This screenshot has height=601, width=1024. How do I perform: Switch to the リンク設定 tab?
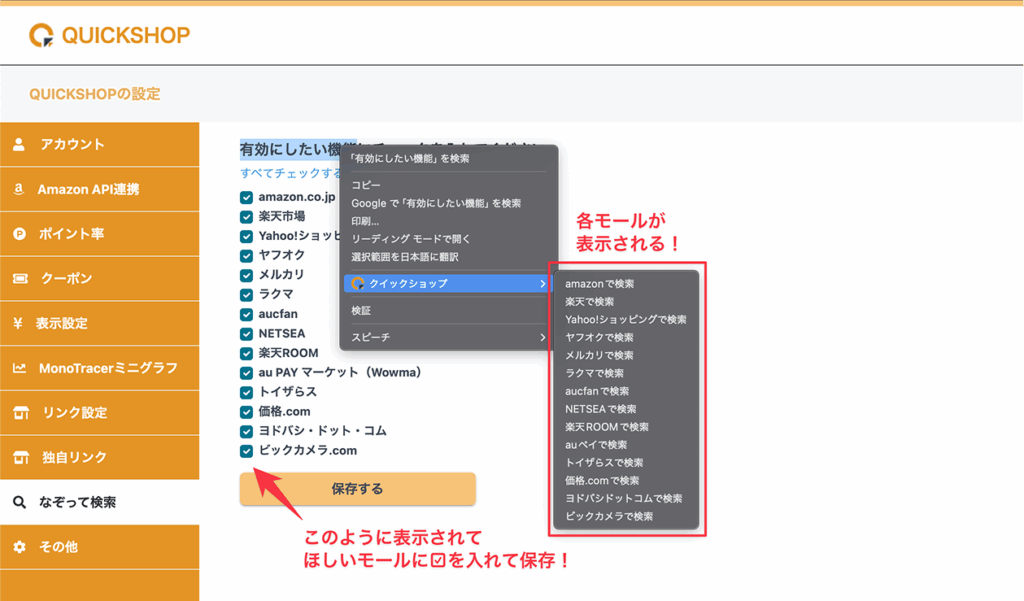point(99,413)
